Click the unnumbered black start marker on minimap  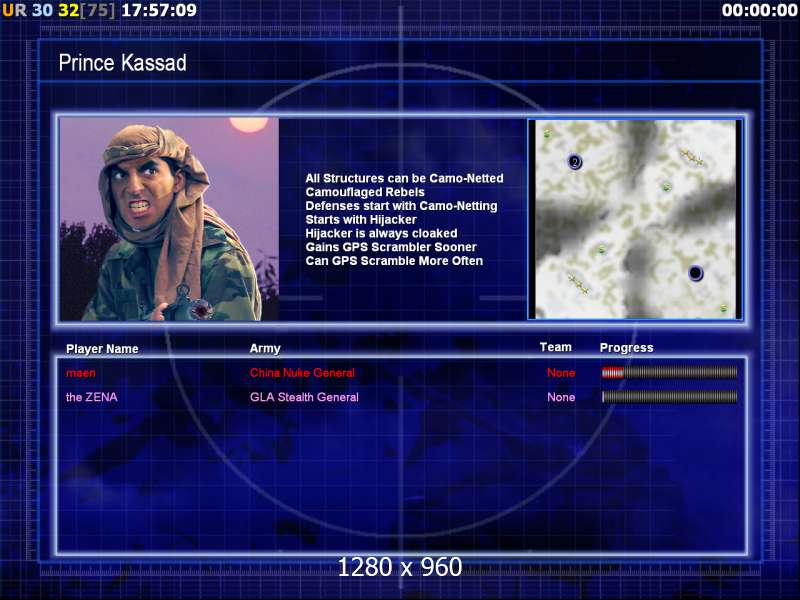coord(695,273)
